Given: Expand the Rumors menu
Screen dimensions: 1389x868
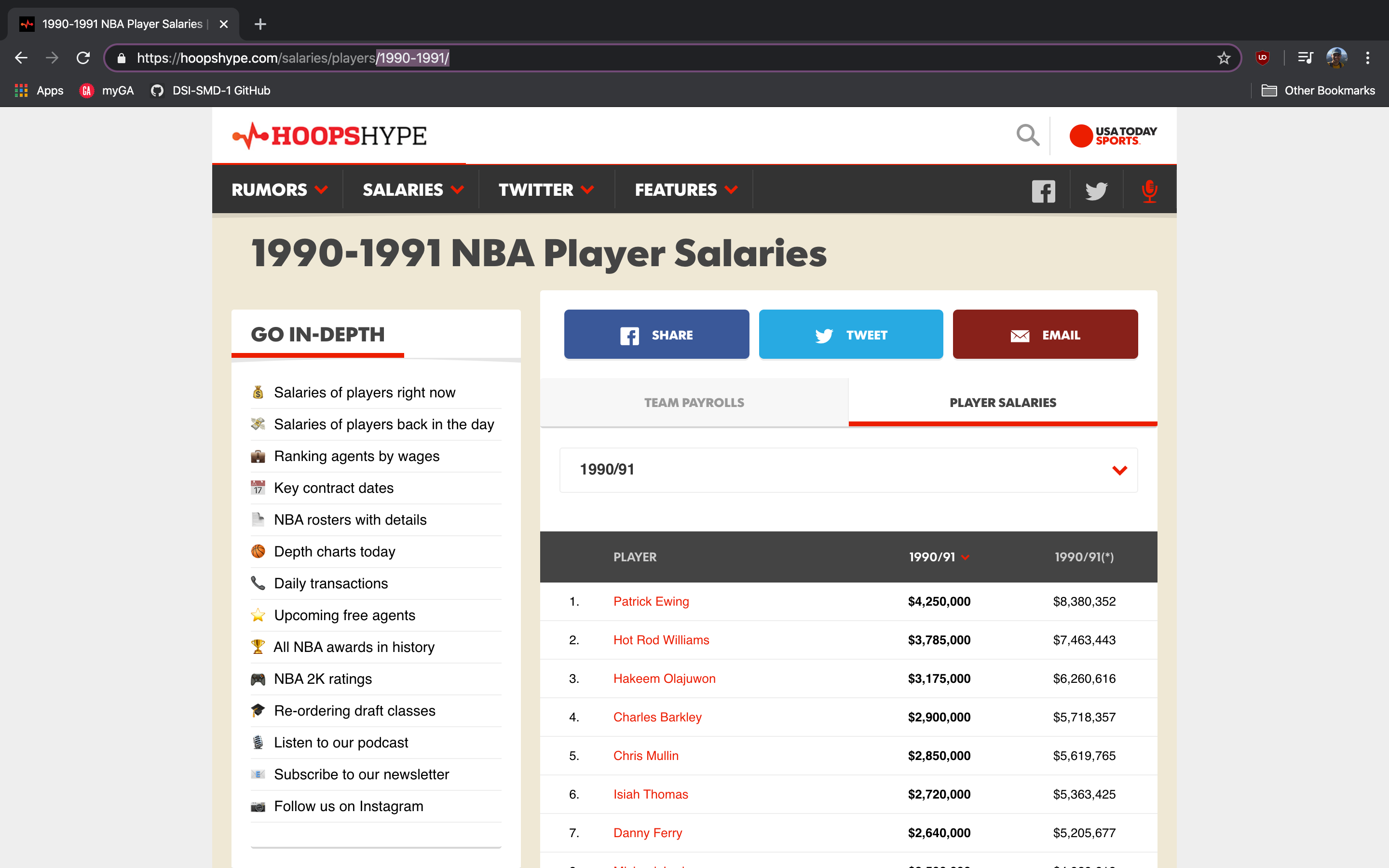Looking at the screenshot, I should tap(280, 190).
